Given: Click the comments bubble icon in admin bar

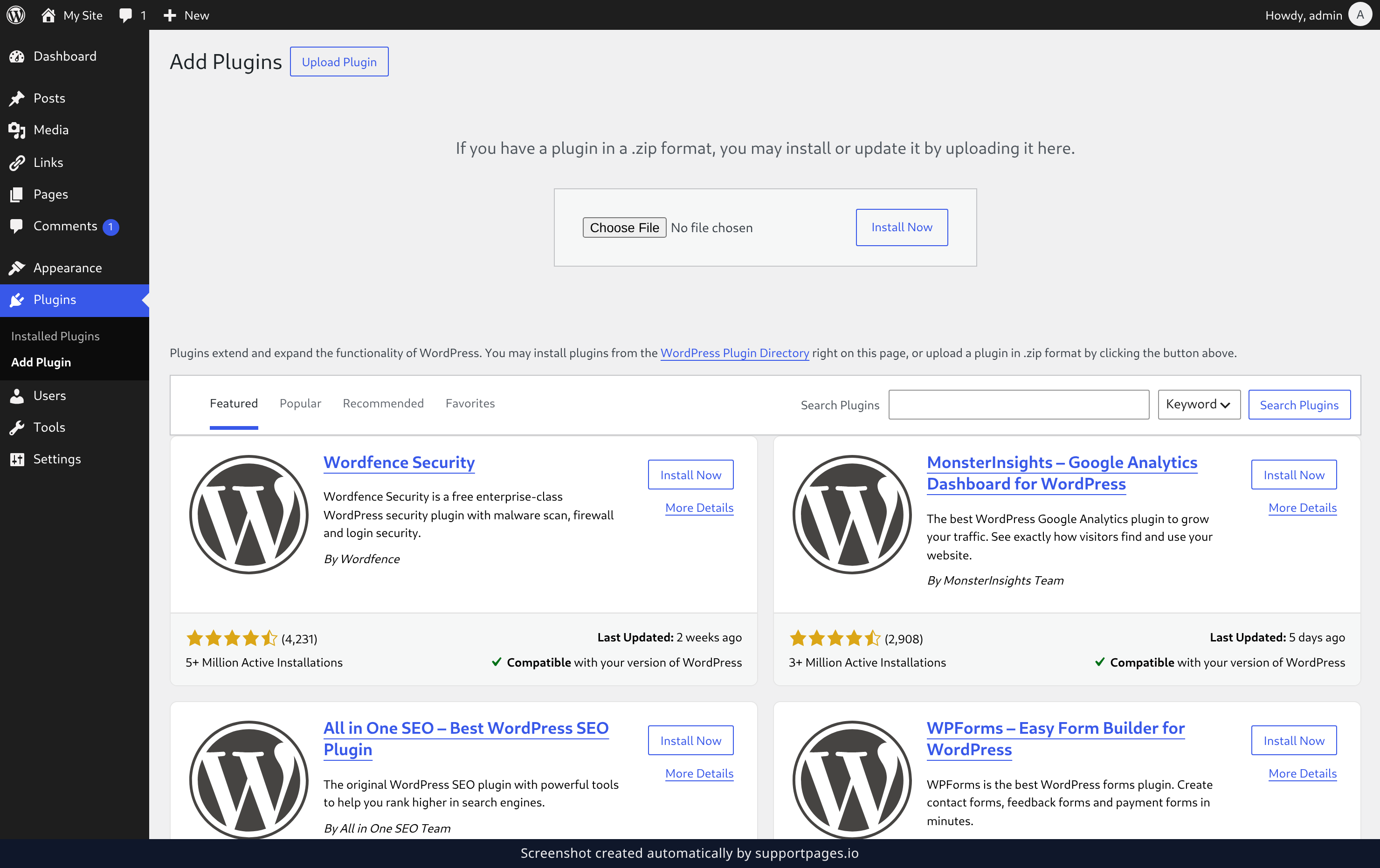Looking at the screenshot, I should [x=125, y=15].
